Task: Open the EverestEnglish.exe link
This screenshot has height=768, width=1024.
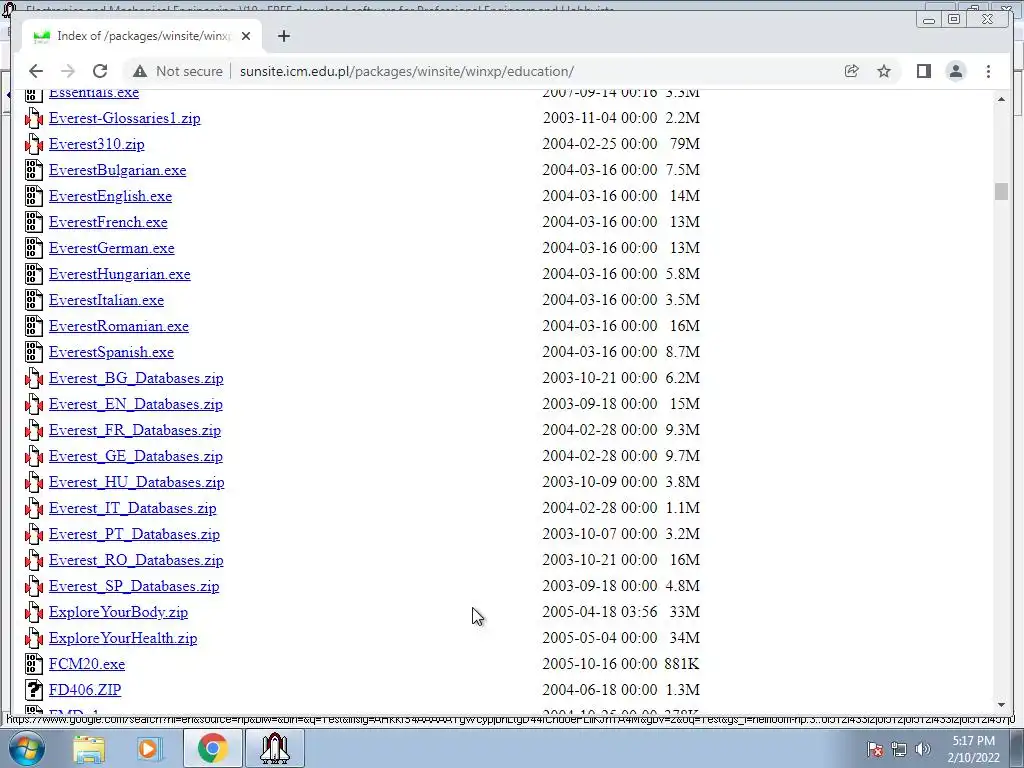Action: point(110,196)
